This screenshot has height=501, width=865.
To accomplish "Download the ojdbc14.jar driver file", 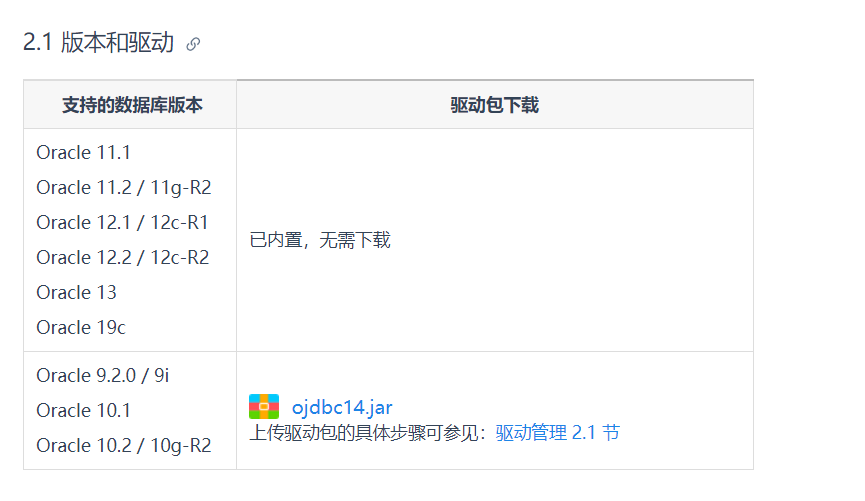I will (x=342, y=407).
